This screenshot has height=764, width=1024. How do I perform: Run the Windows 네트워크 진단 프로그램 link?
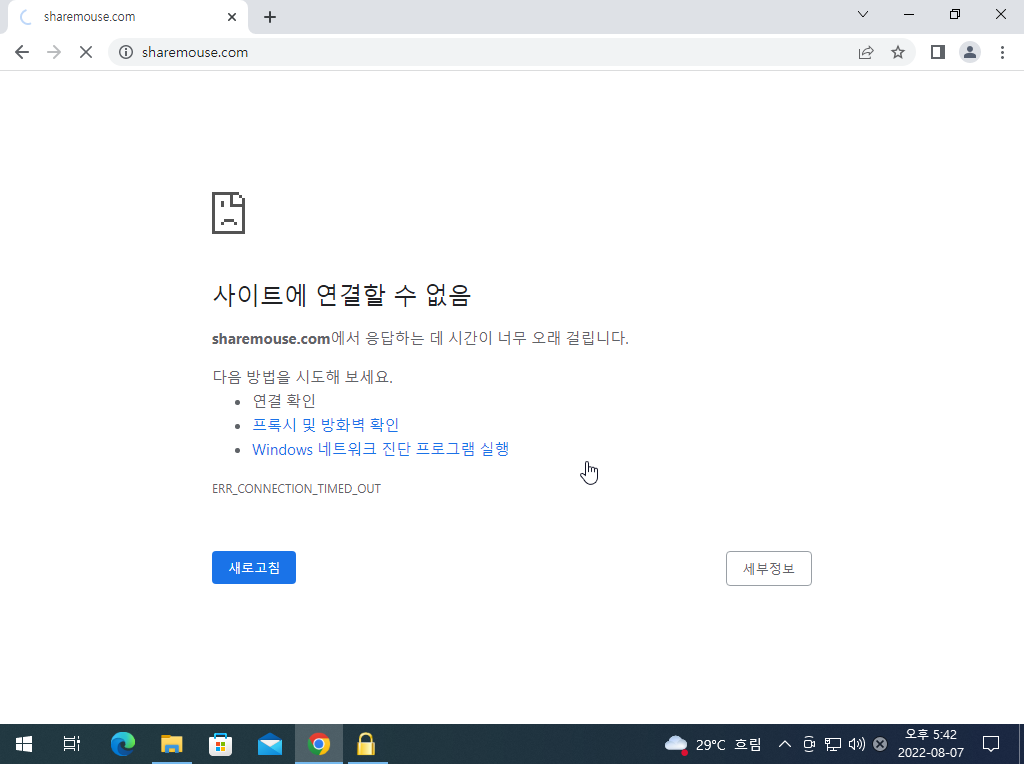380,449
